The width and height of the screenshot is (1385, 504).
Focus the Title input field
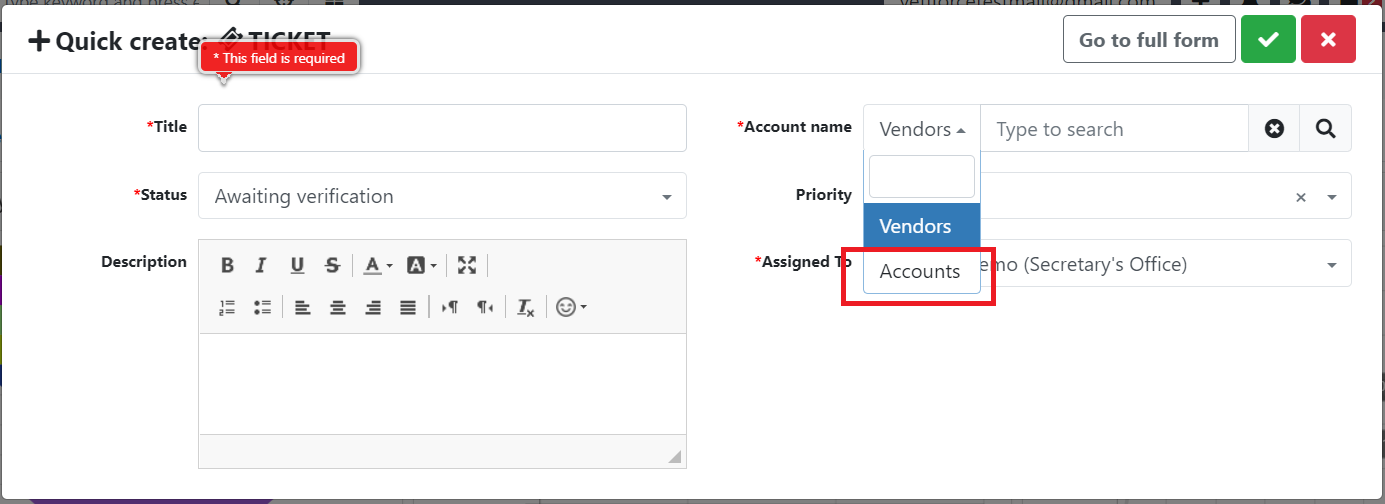point(442,128)
